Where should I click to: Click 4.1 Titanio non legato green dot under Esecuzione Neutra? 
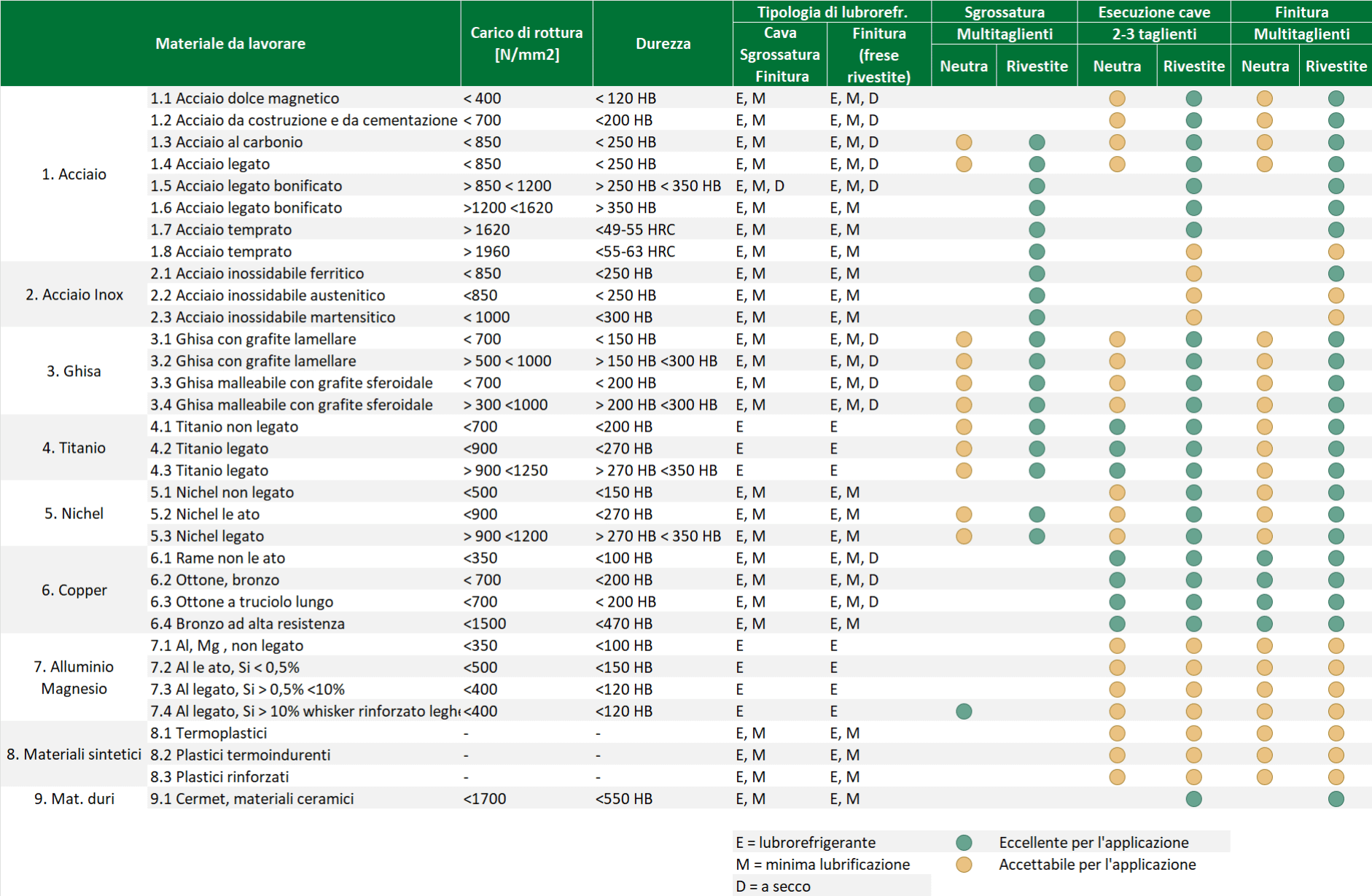pyautogui.click(x=1117, y=426)
